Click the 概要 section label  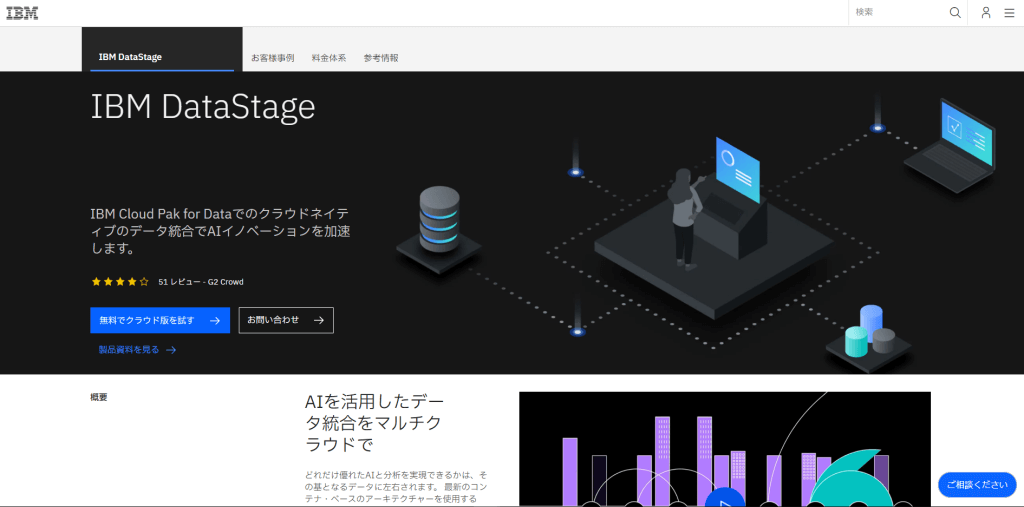99,397
